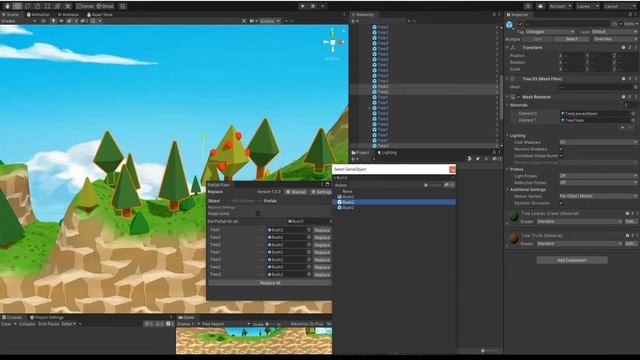Click the orientation gizmo in Scene view
Screen dimensions: 640x360
point(333,42)
